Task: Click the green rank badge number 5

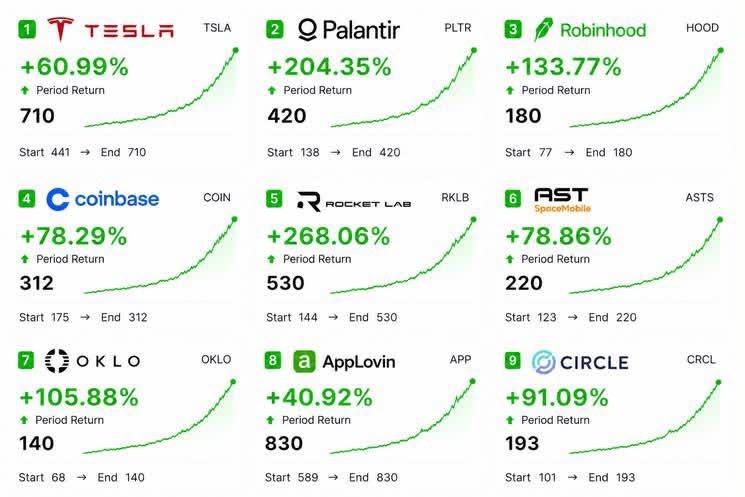Action: (274, 199)
